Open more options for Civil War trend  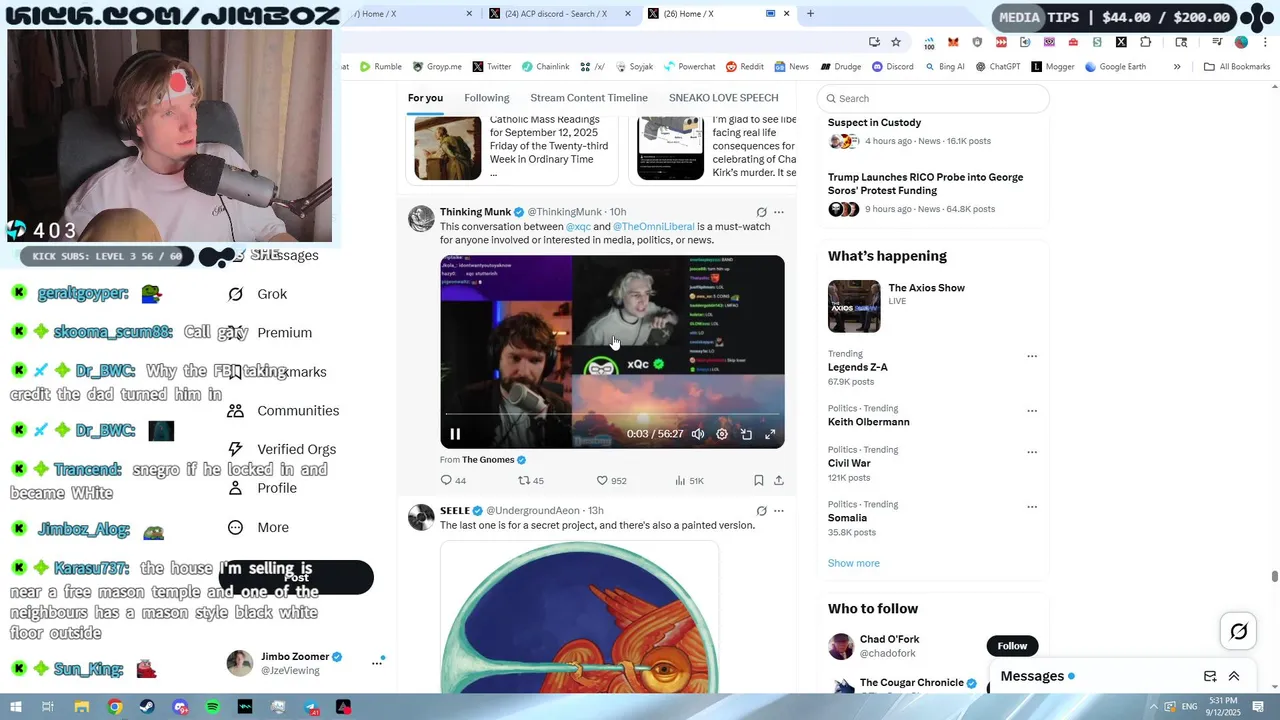point(1032,452)
